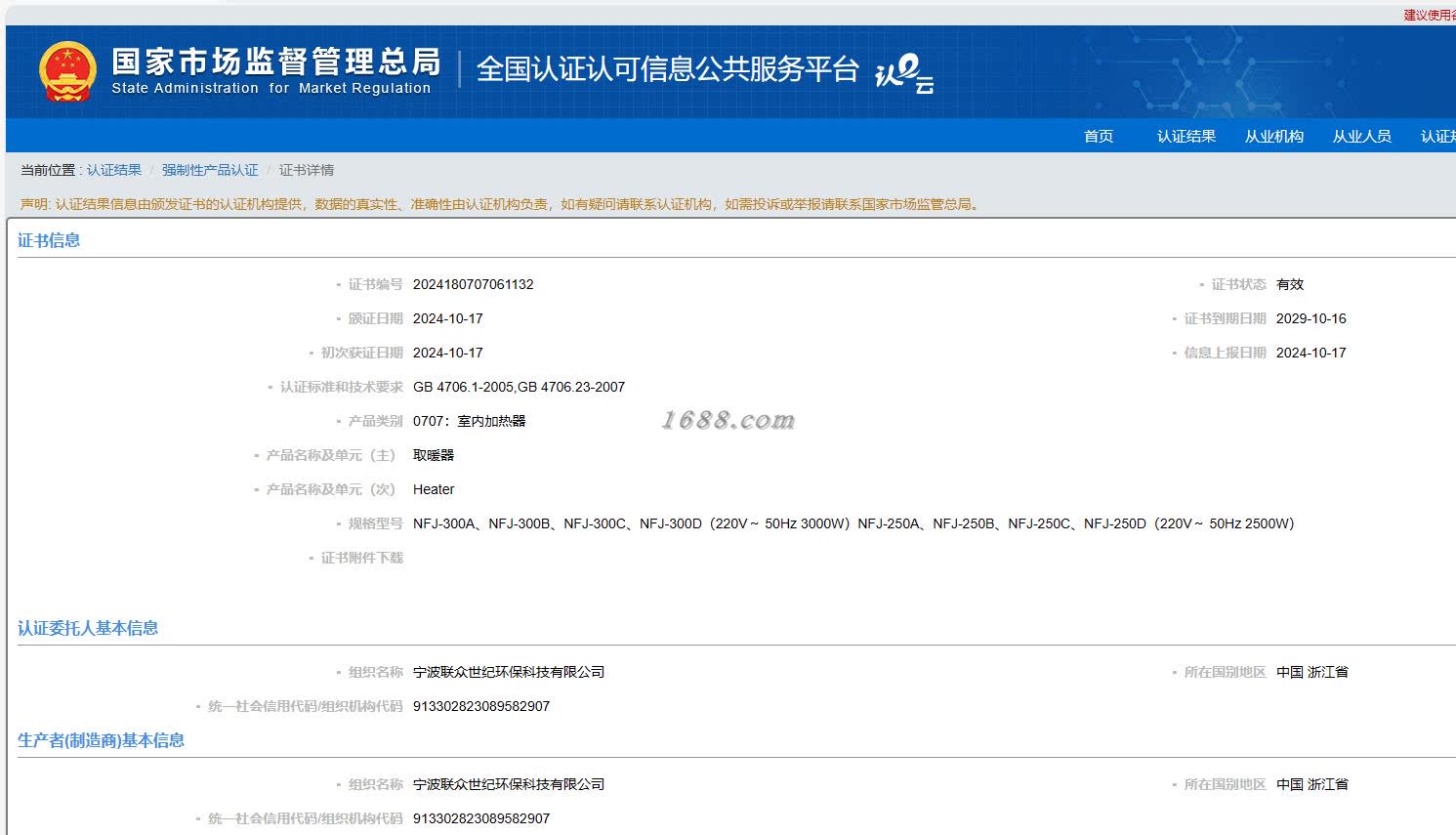Open the 从业人员 nav menu
Image resolution: width=1456 pixels, height=835 pixels.
click(x=1362, y=136)
